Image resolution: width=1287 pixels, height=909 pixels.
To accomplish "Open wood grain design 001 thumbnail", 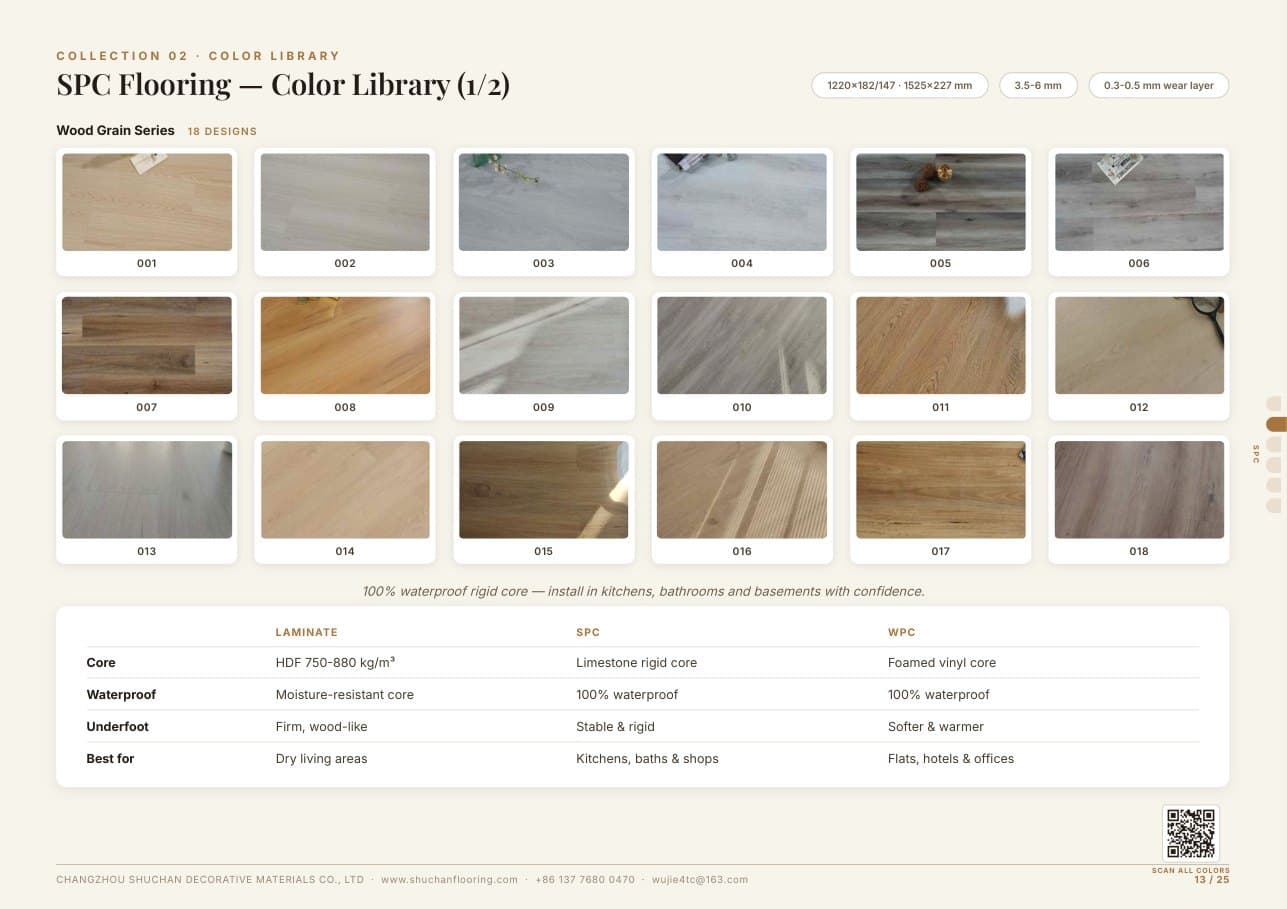I will click(x=147, y=202).
